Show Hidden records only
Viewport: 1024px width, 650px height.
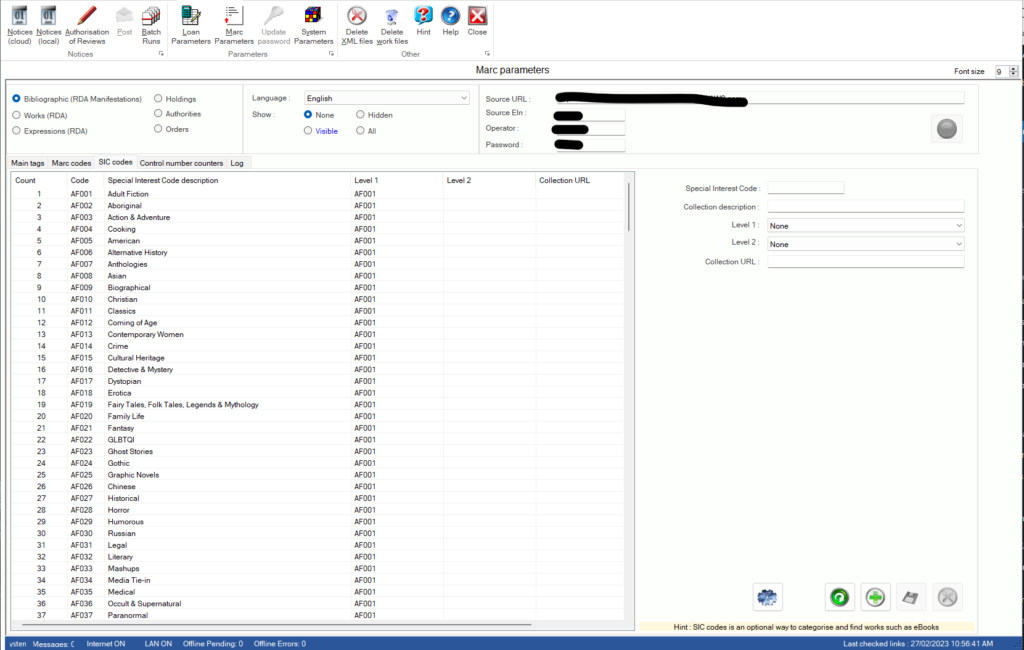point(360,113)
